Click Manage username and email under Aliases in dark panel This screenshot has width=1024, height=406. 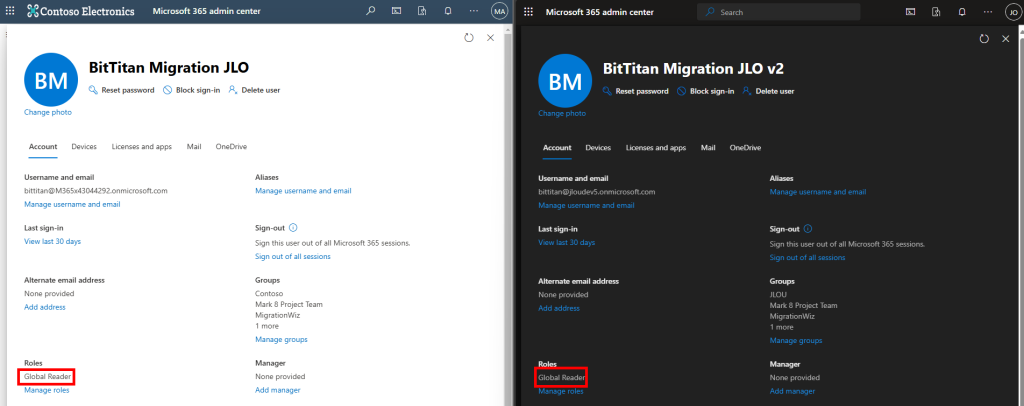[818, 192]
